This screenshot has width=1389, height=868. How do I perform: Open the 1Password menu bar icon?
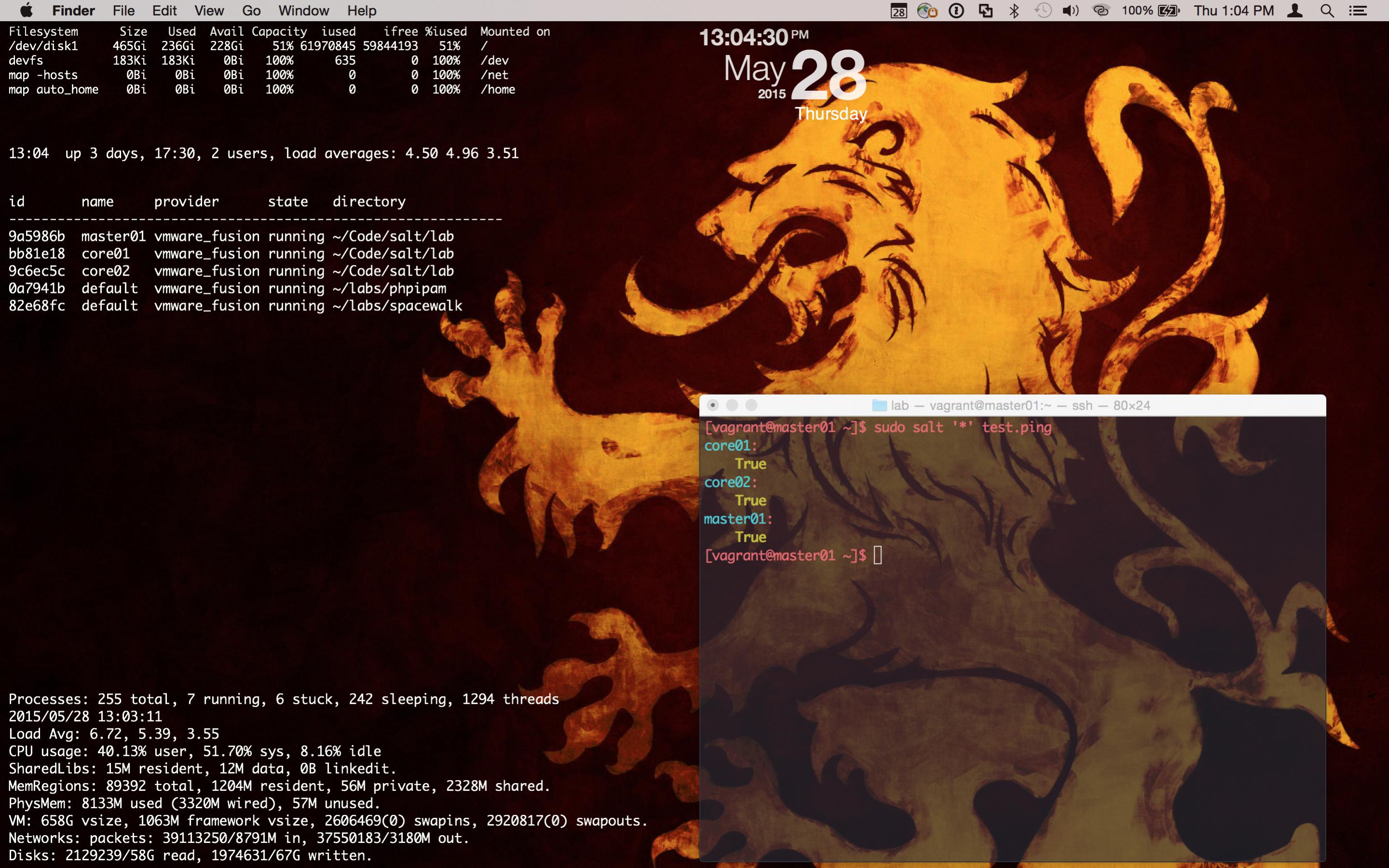pos(956,10)
